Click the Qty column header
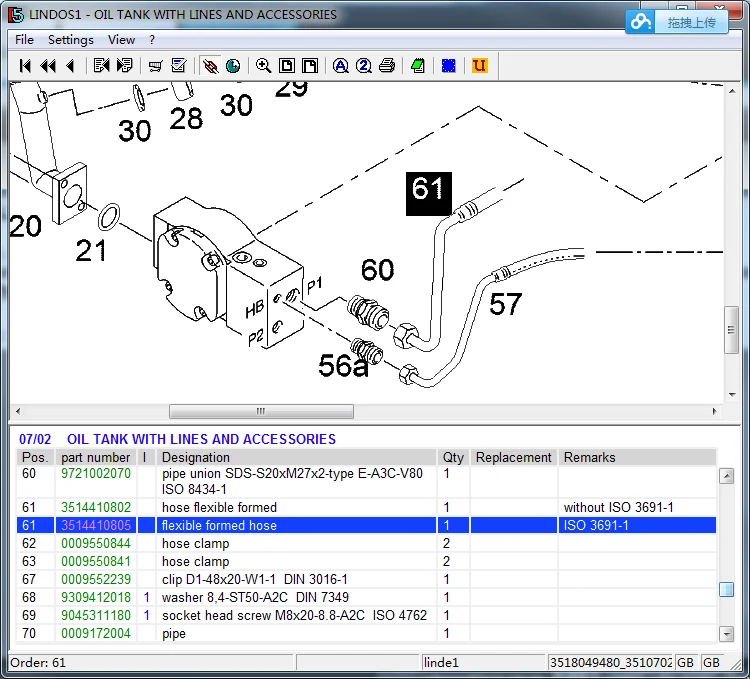This screenshot has height=679, width=750. [453, 458]
